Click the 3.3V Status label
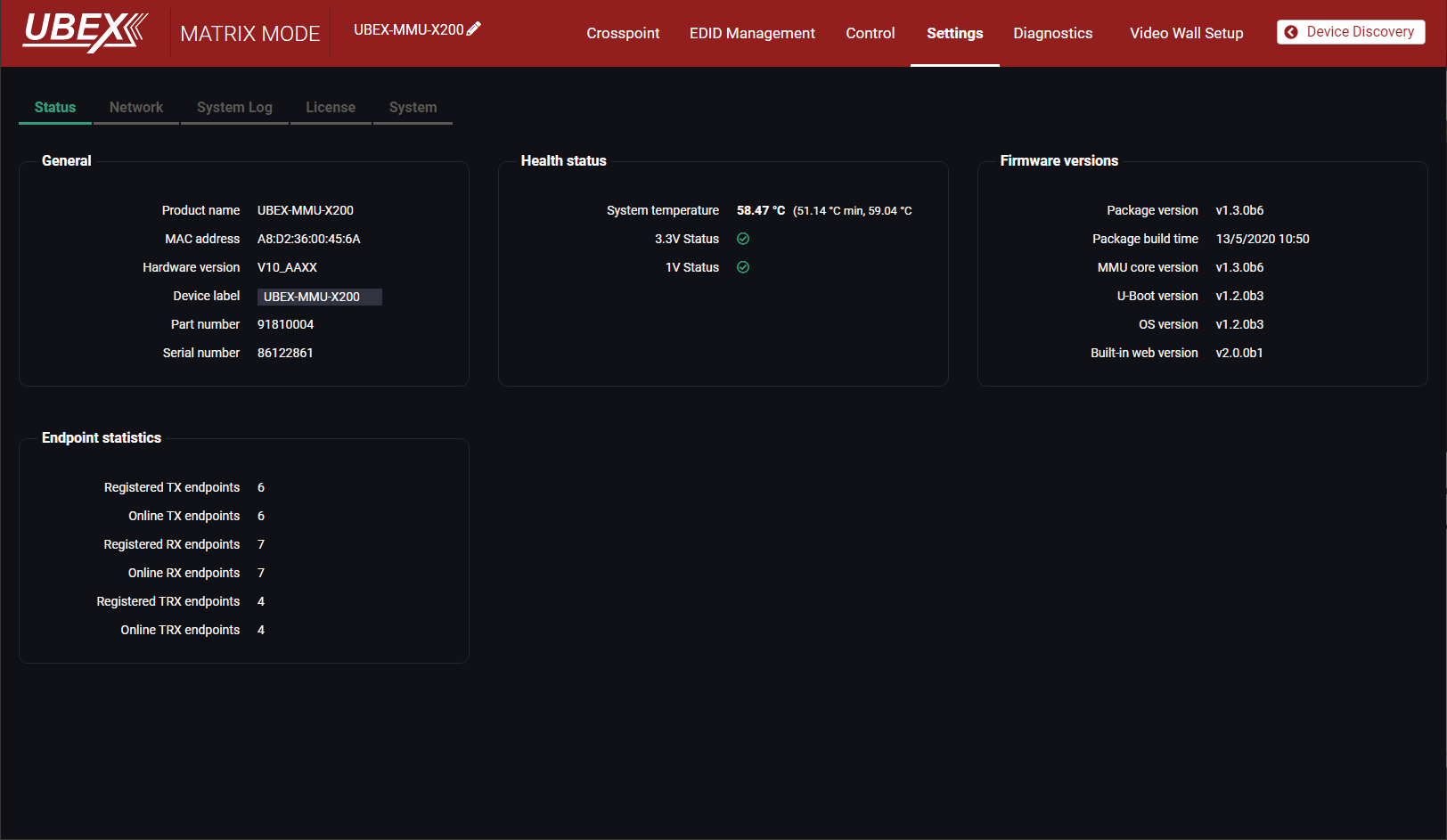The width and height of the screenshot is (1447, 840). coord(687,239)
